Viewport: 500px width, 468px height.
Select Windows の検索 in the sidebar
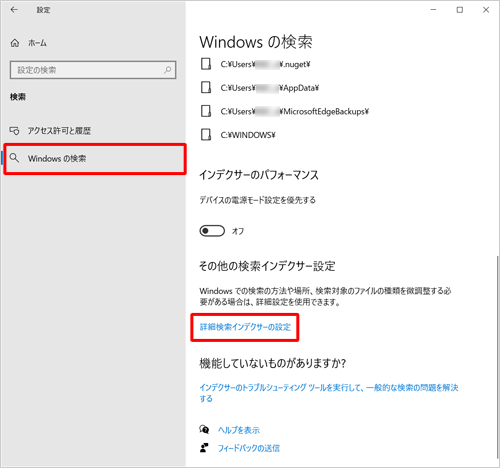click(94, 159)
